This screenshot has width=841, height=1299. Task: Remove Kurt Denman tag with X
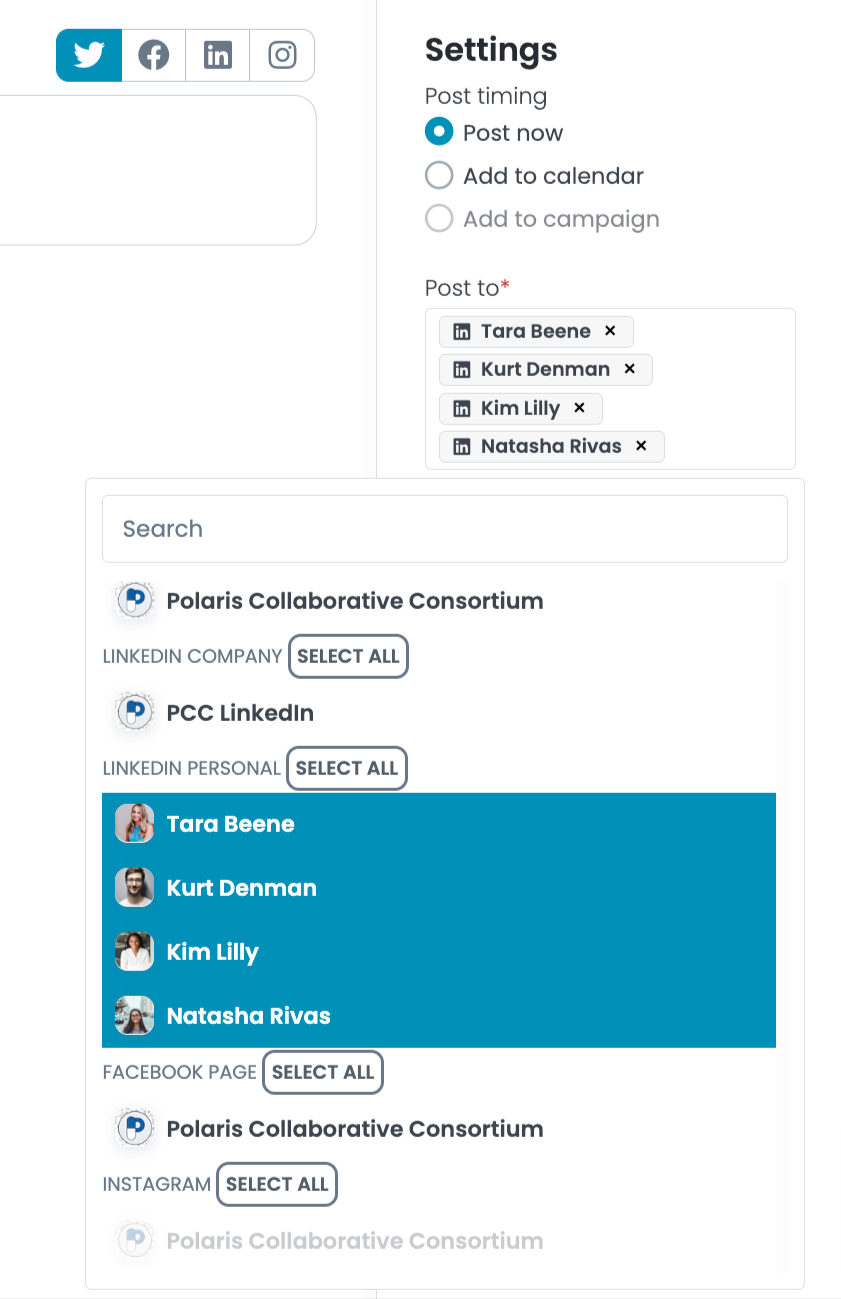[630, 369]
